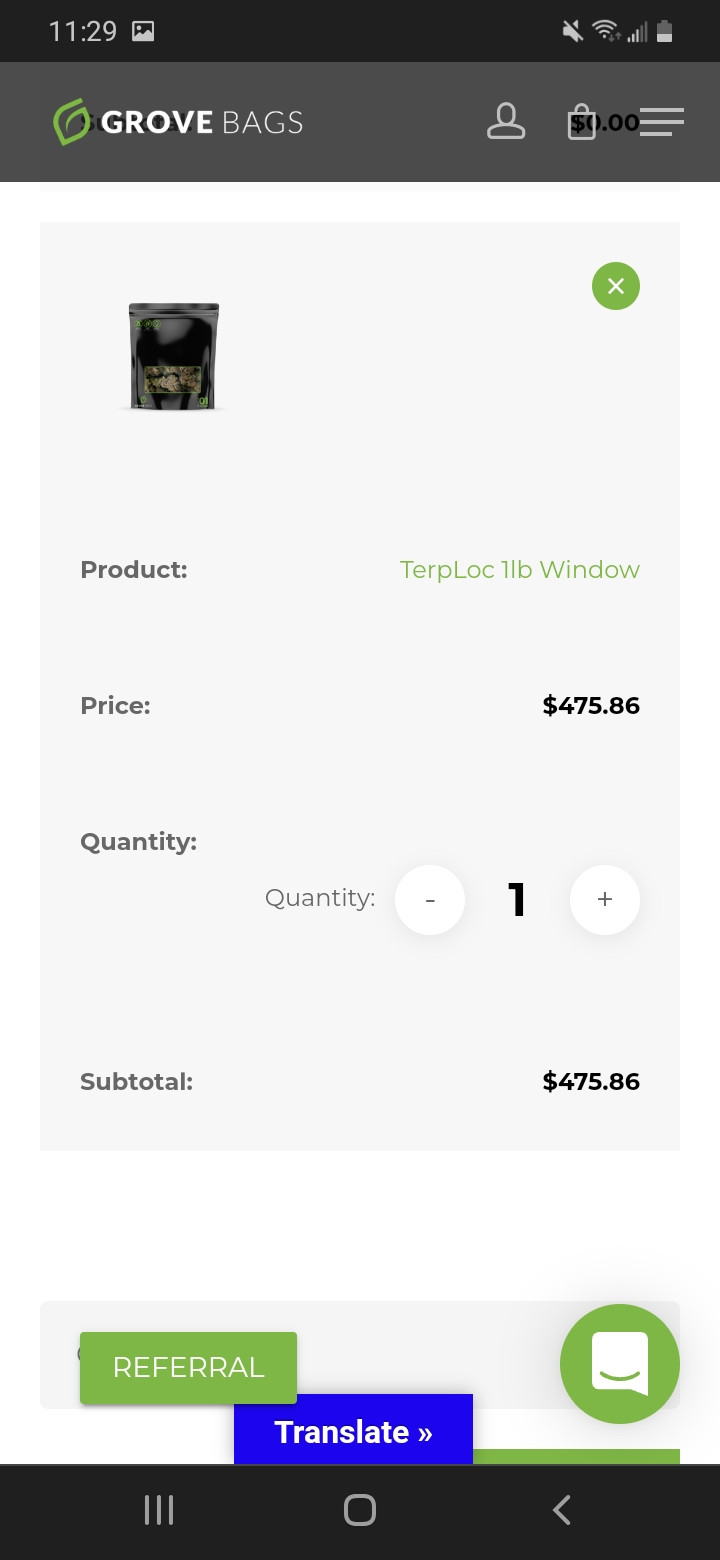
Task: Tap the green button behind Translate
Action: pos(576,1456)
